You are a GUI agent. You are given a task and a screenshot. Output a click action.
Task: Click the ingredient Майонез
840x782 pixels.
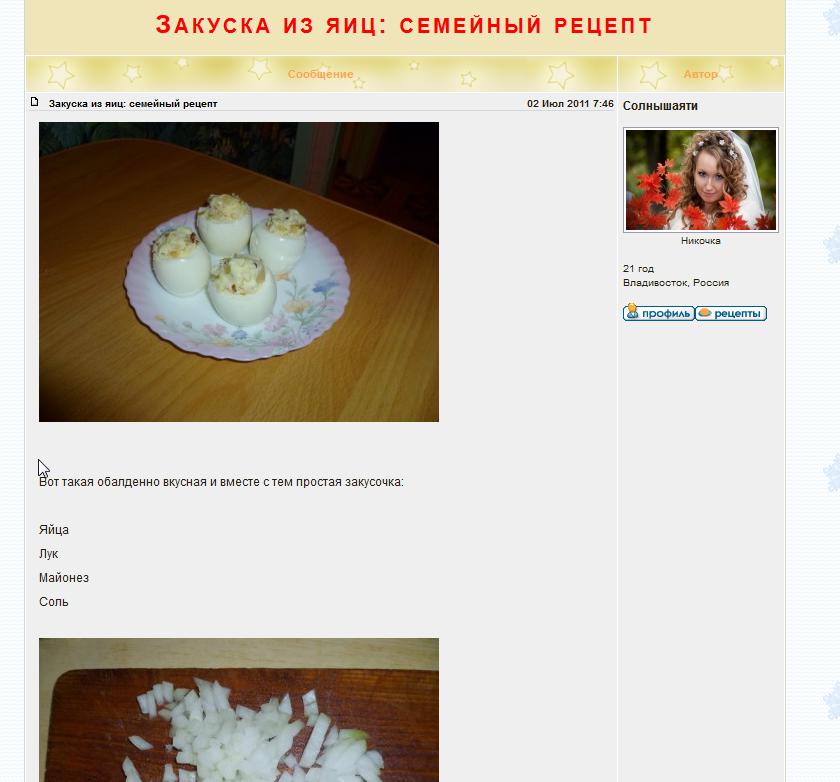[x=64, y=578]
